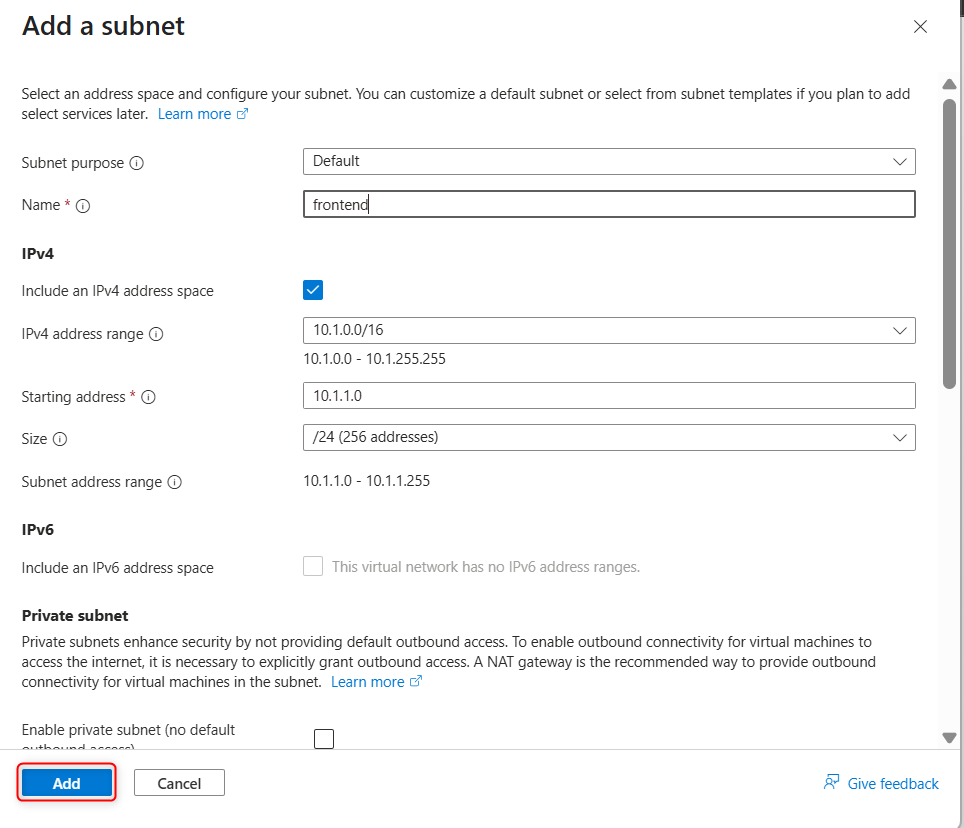
Task: Click the scrollbar down arrow
Action: pos(949,738)
